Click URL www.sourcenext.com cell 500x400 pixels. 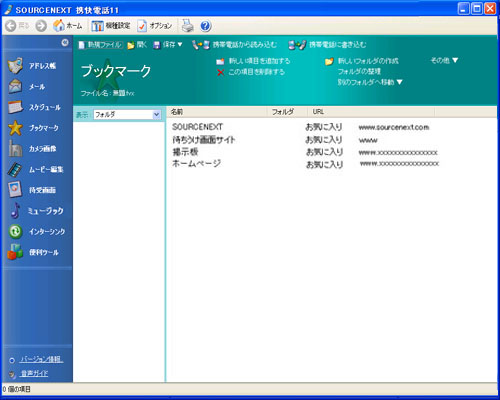point(394,127)
